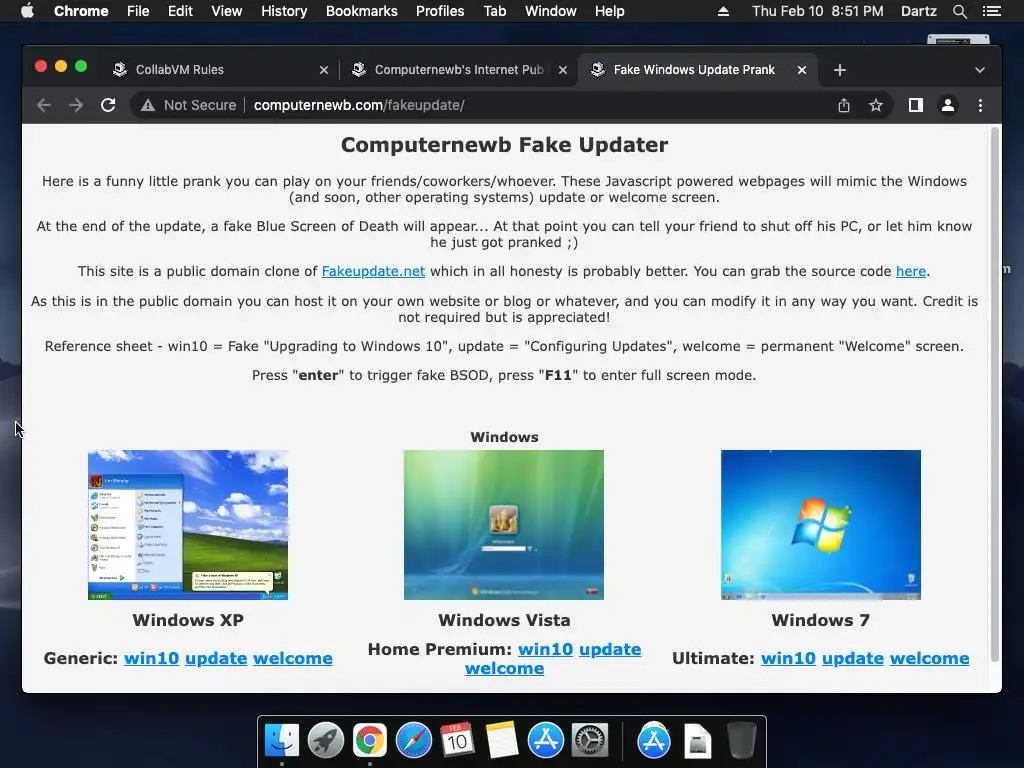Open Windows XP Generic welcome link
Screen dimensions: 1024x768
coord(293,658)
